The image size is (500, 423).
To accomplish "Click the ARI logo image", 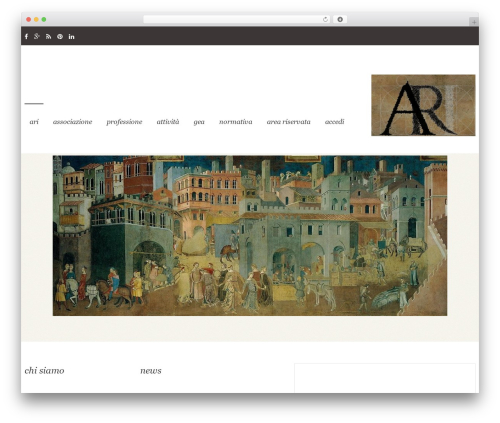I will [x=423, y=105].
